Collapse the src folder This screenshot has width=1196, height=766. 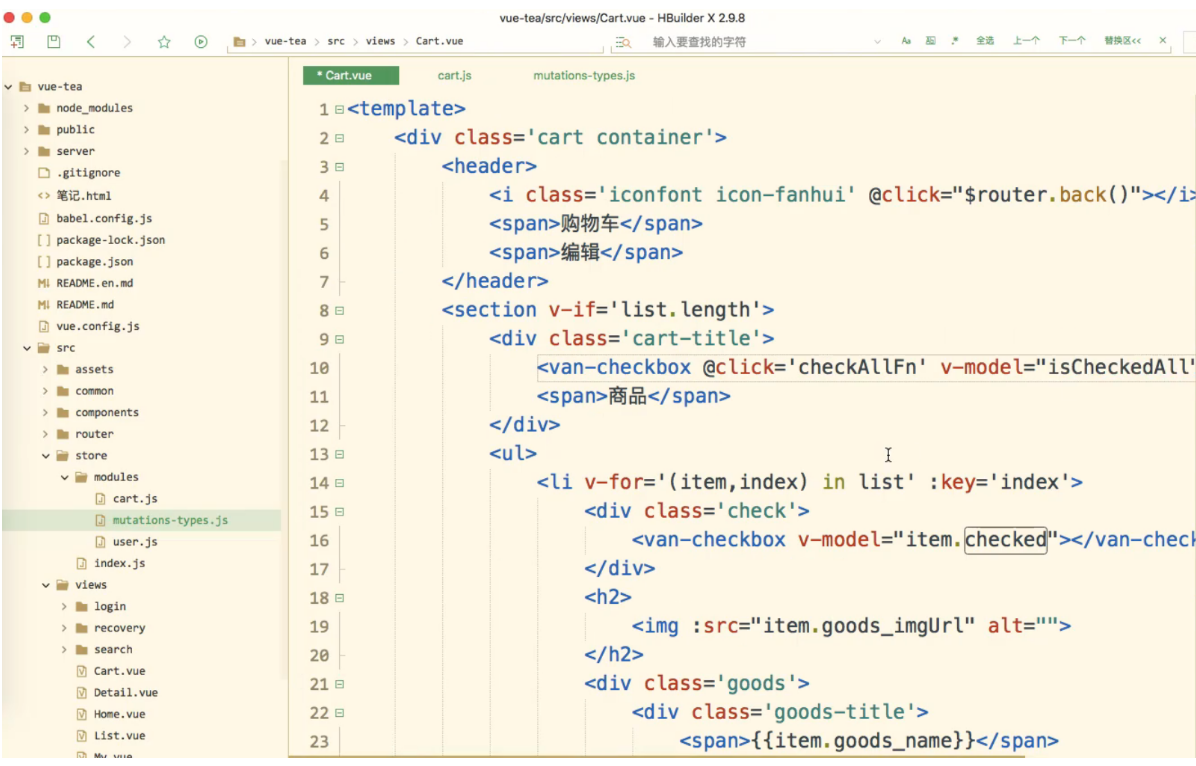27,348
